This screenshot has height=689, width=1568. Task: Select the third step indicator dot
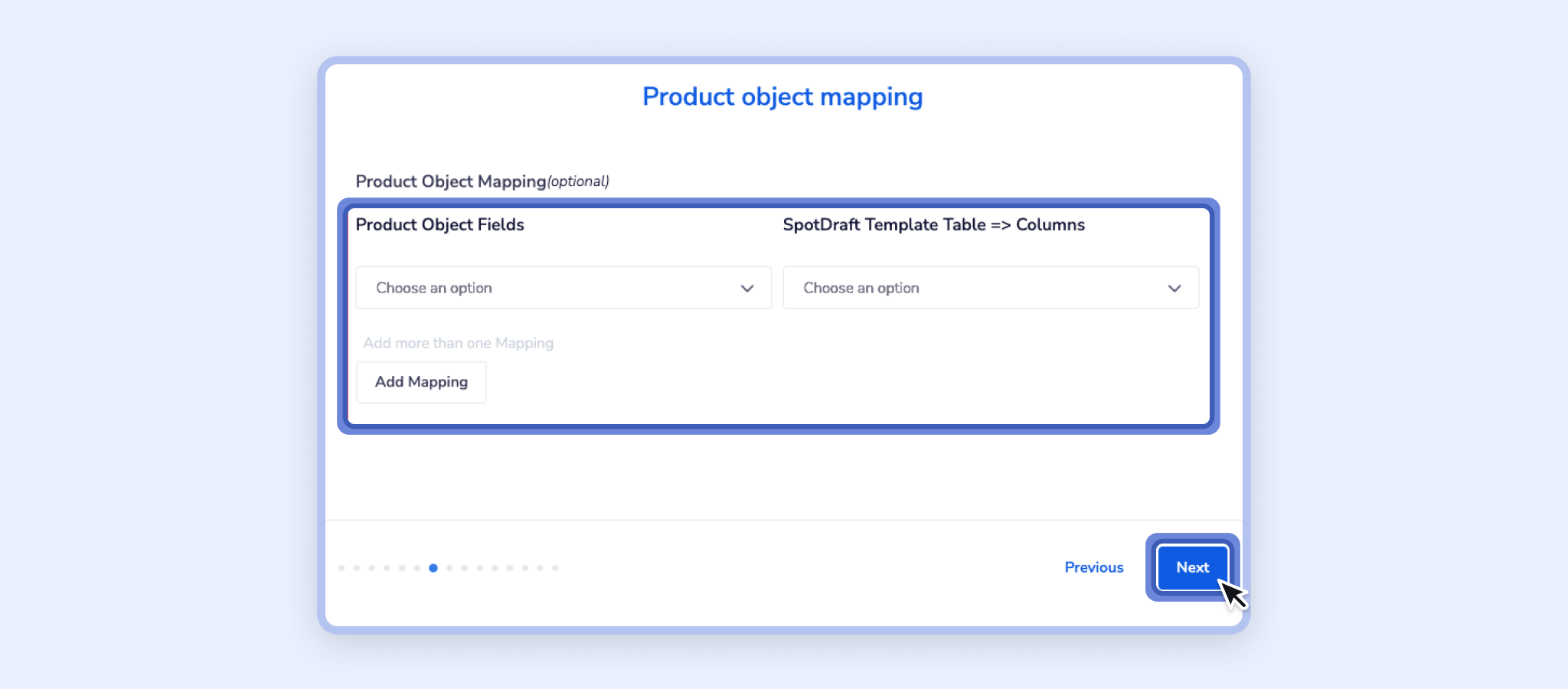[372, 568]
